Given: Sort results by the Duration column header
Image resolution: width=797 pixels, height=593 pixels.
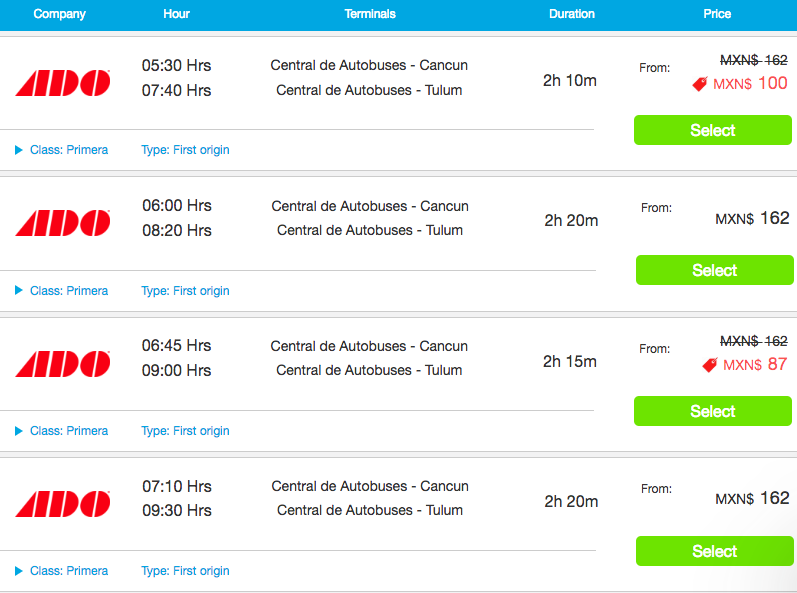Looking at the screenshot, I should pyautogui.click(x=572, y=14).
